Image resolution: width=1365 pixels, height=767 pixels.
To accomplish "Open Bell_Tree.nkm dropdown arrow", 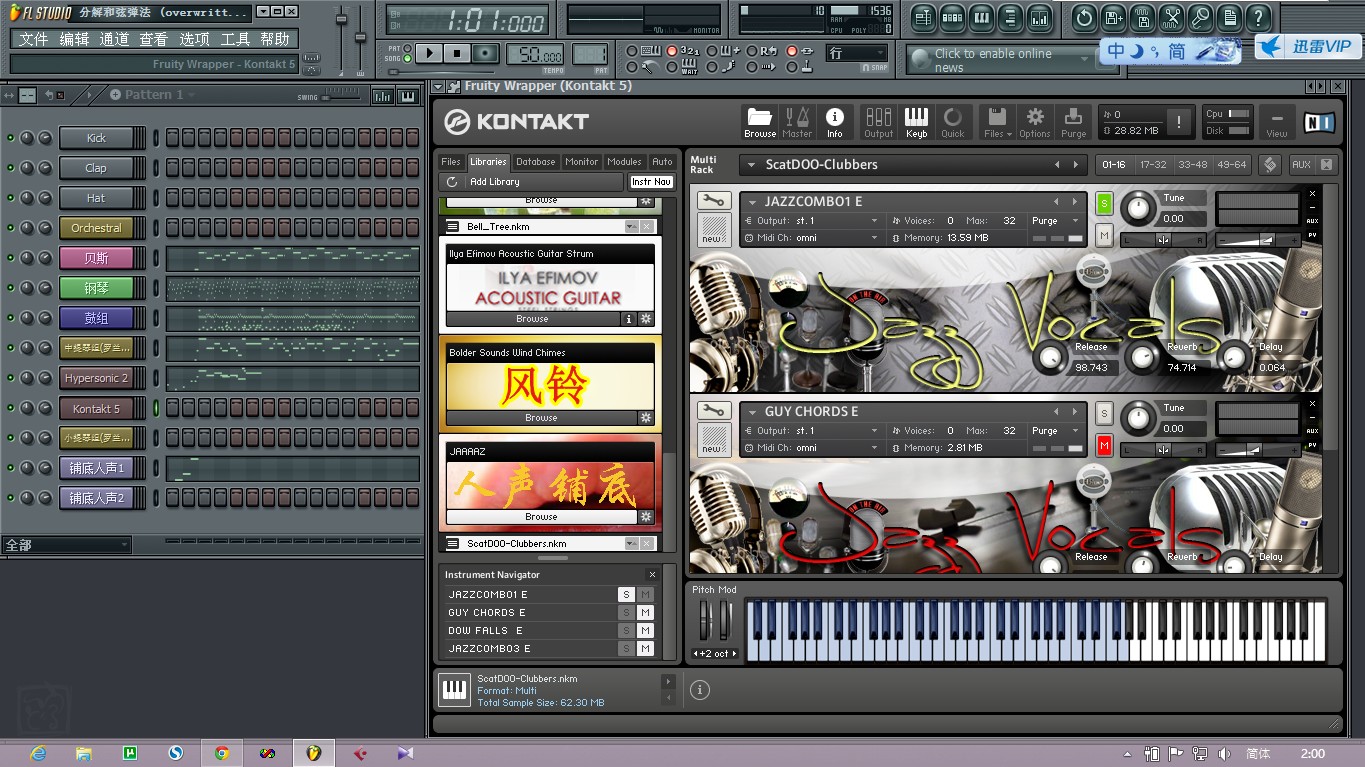I will click(x=630, y=227).
